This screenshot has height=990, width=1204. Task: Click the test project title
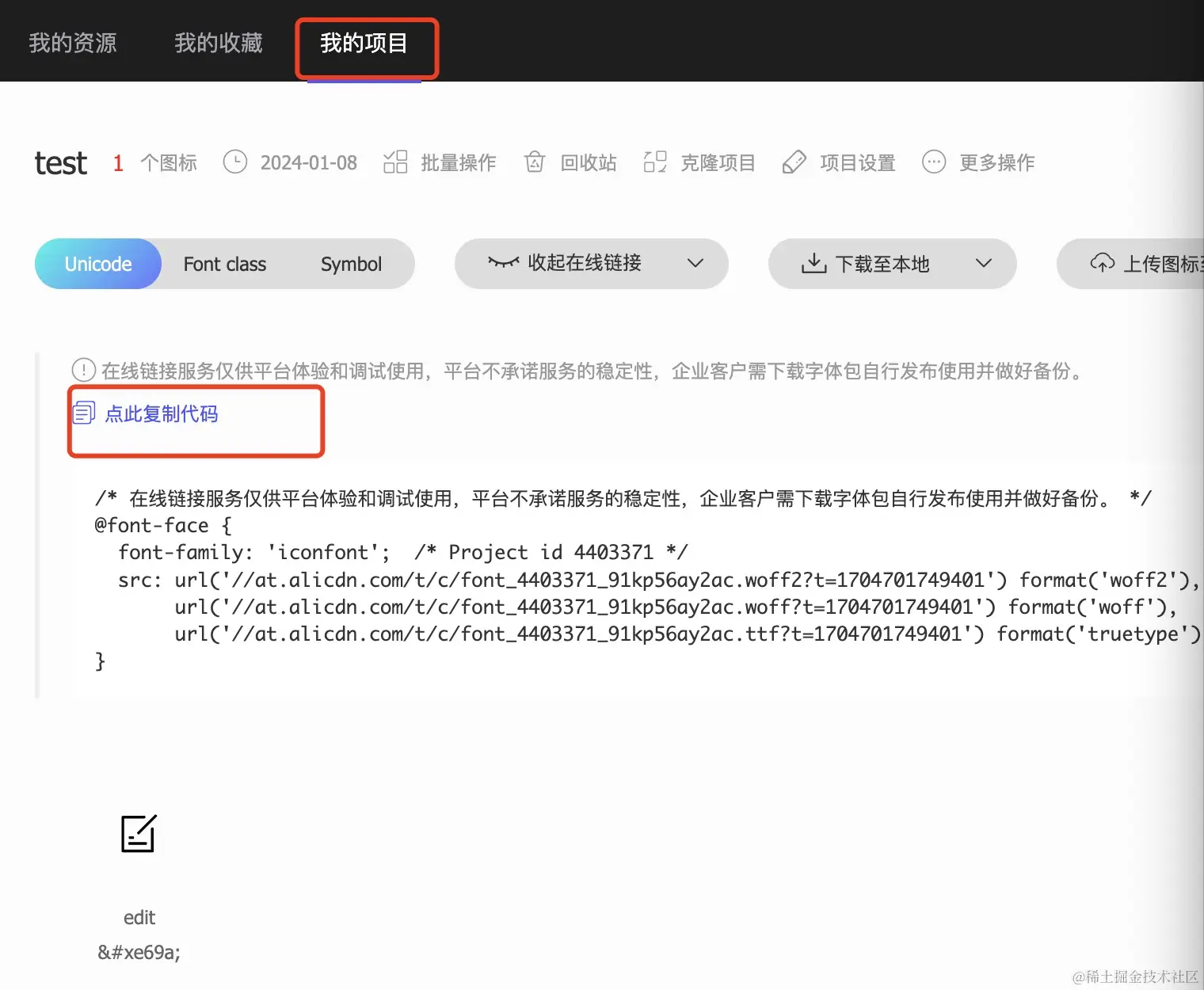[61, 163]
